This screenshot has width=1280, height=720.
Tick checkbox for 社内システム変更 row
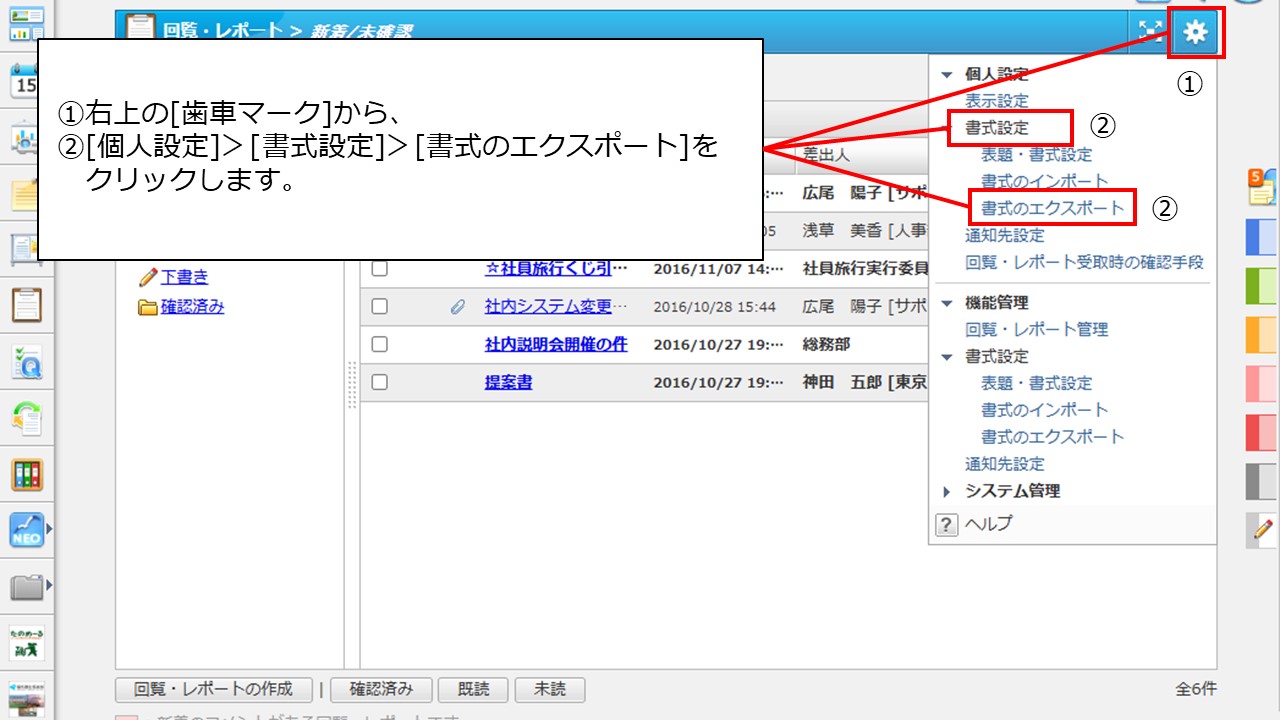(x=379, y=306)
